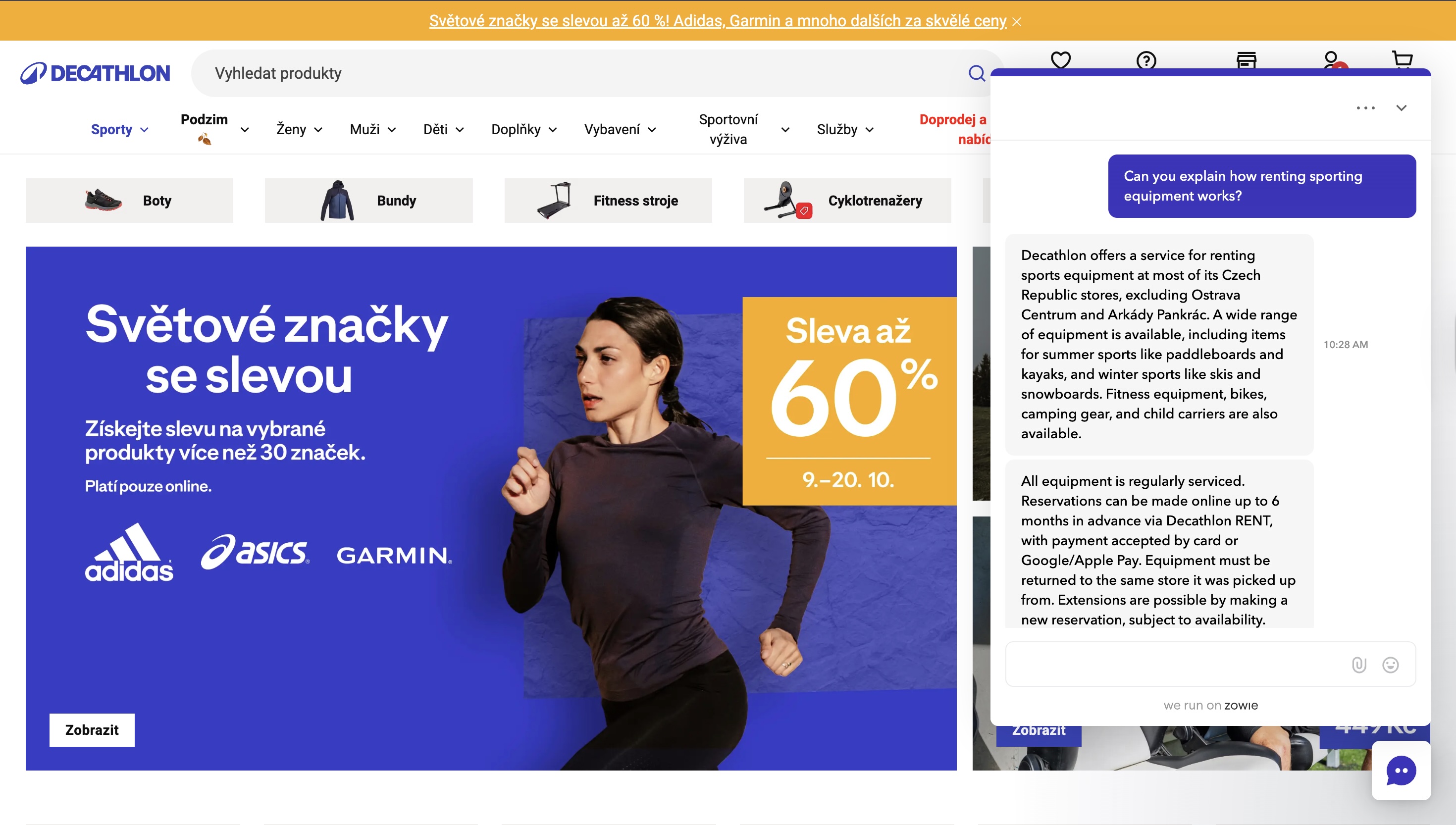The image size is (1456, 825).
Task: Open the wishlist heart icon
Action: 1061,59
